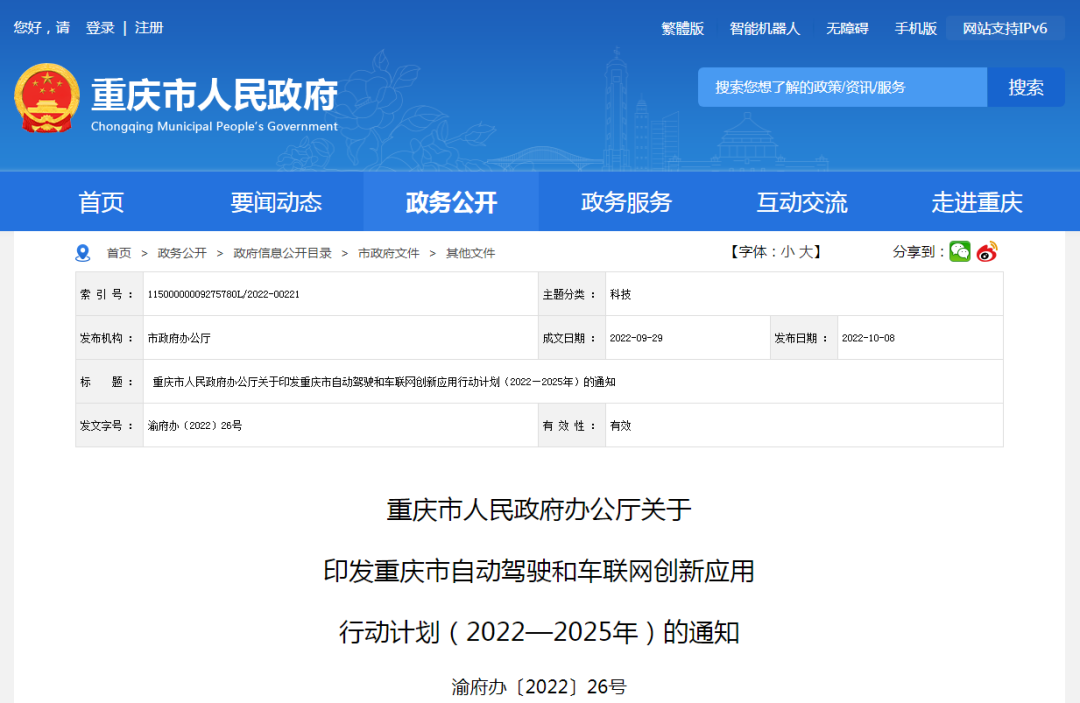
Task: Click the WeChat share icon
Action: pyautogui.click(x=959, y=252)
